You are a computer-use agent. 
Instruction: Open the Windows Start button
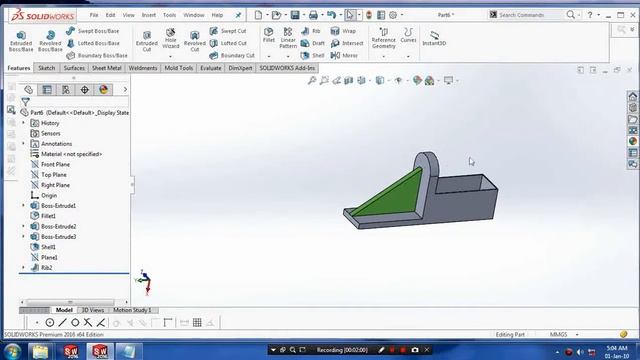tap(13, 351)
